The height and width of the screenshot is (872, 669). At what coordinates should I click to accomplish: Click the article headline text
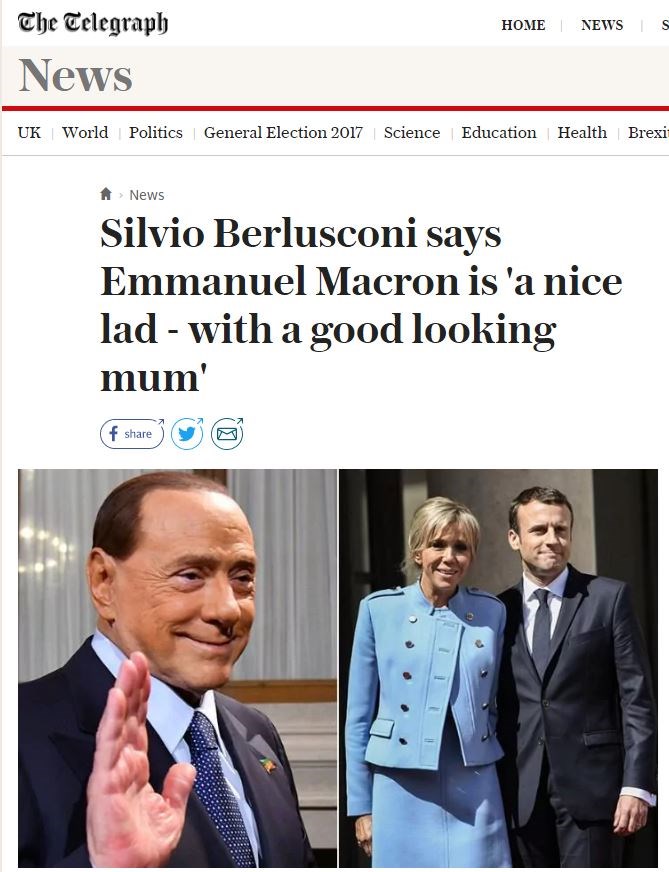tap(360, 307)
